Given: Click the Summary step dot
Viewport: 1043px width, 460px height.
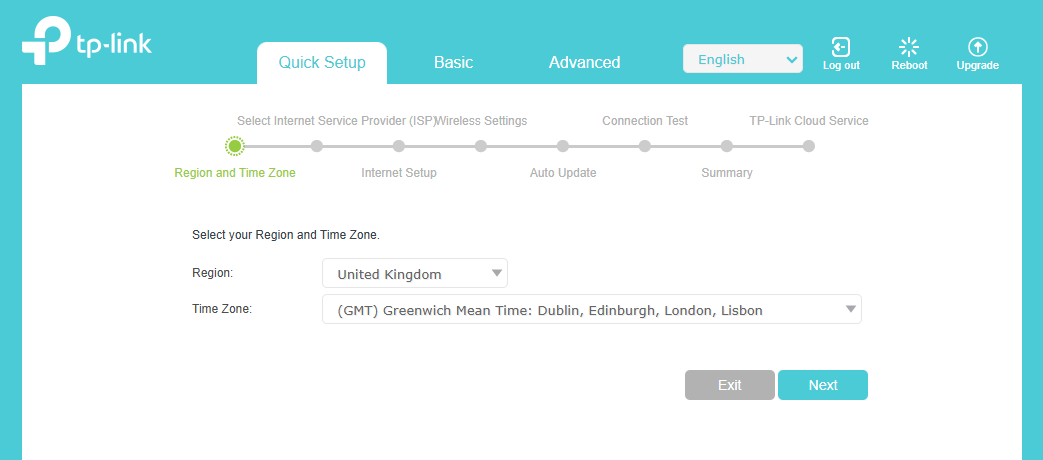Looking at the screenshot, I should (x=726, y=146).
